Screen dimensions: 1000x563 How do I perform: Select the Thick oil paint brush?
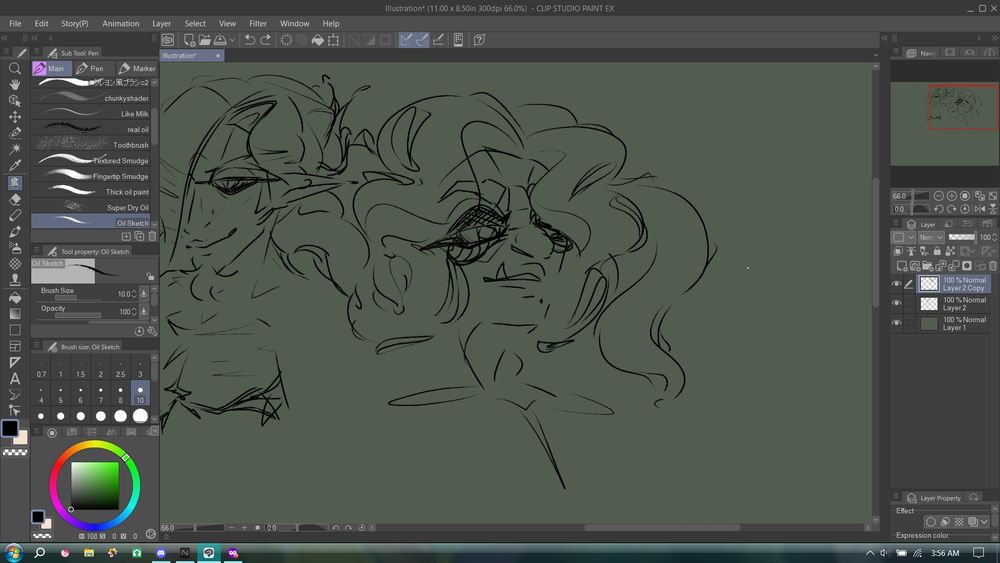(x=91, y=191)
